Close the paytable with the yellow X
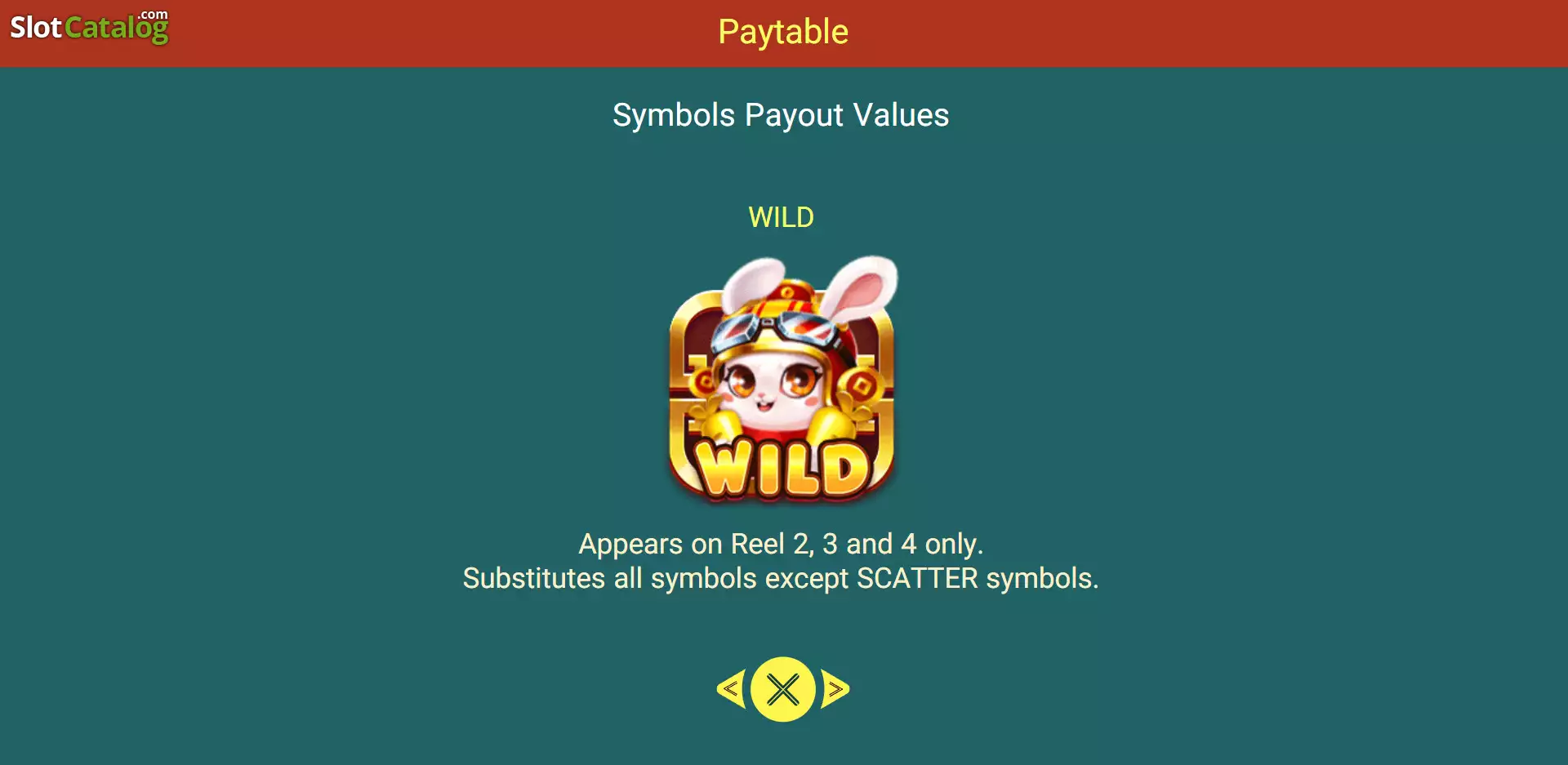 (782, 689)
